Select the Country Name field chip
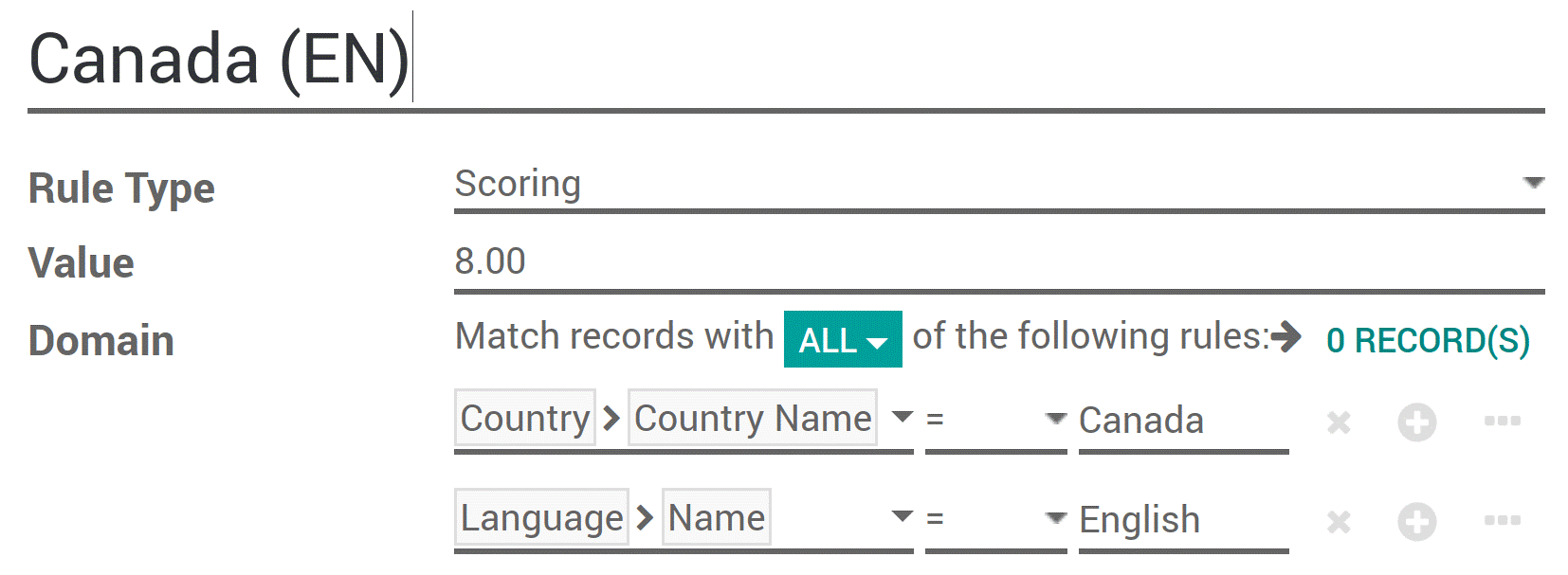 (753, 418)
